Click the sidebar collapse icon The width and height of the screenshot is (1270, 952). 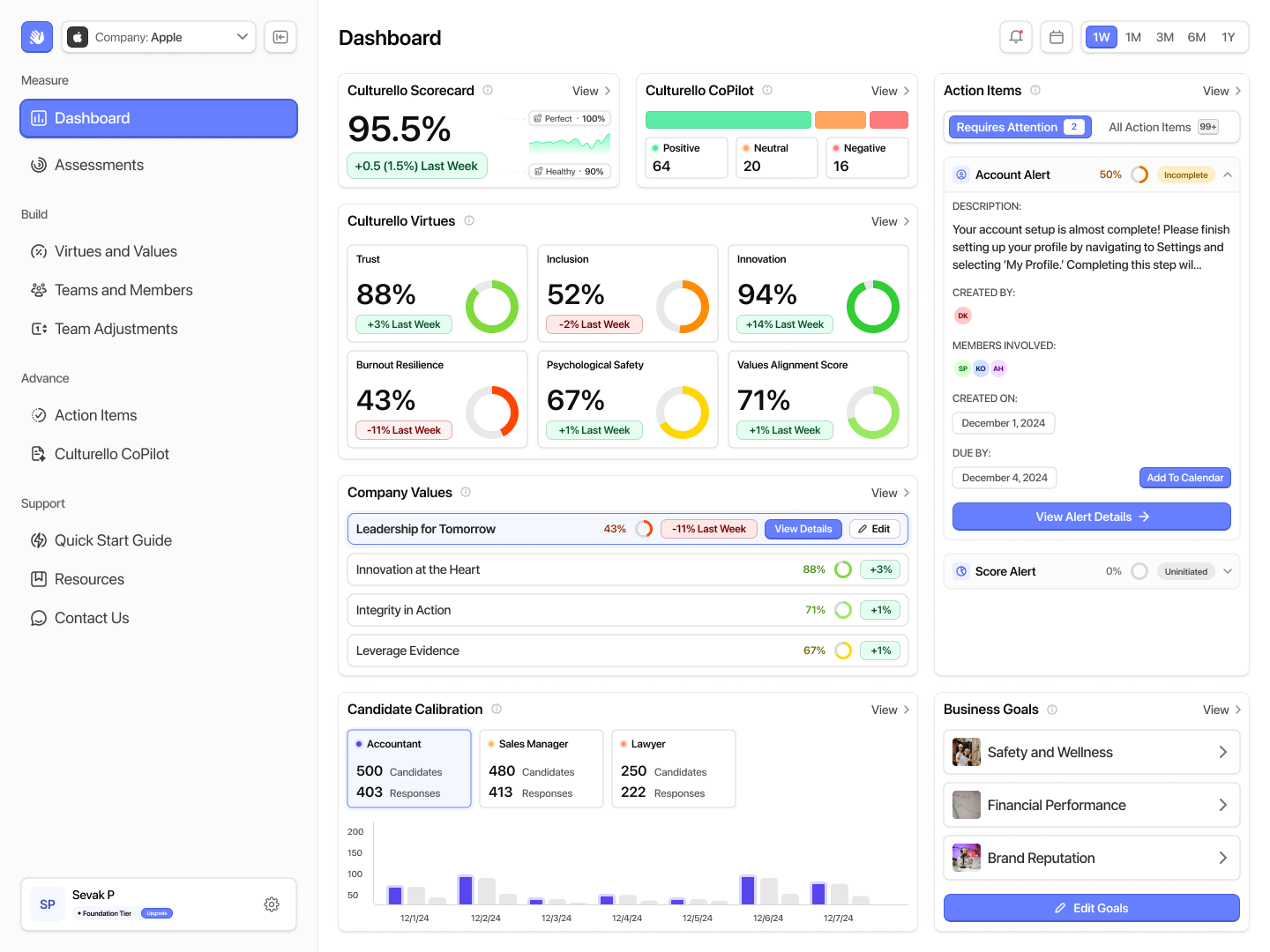pos(280,37)
